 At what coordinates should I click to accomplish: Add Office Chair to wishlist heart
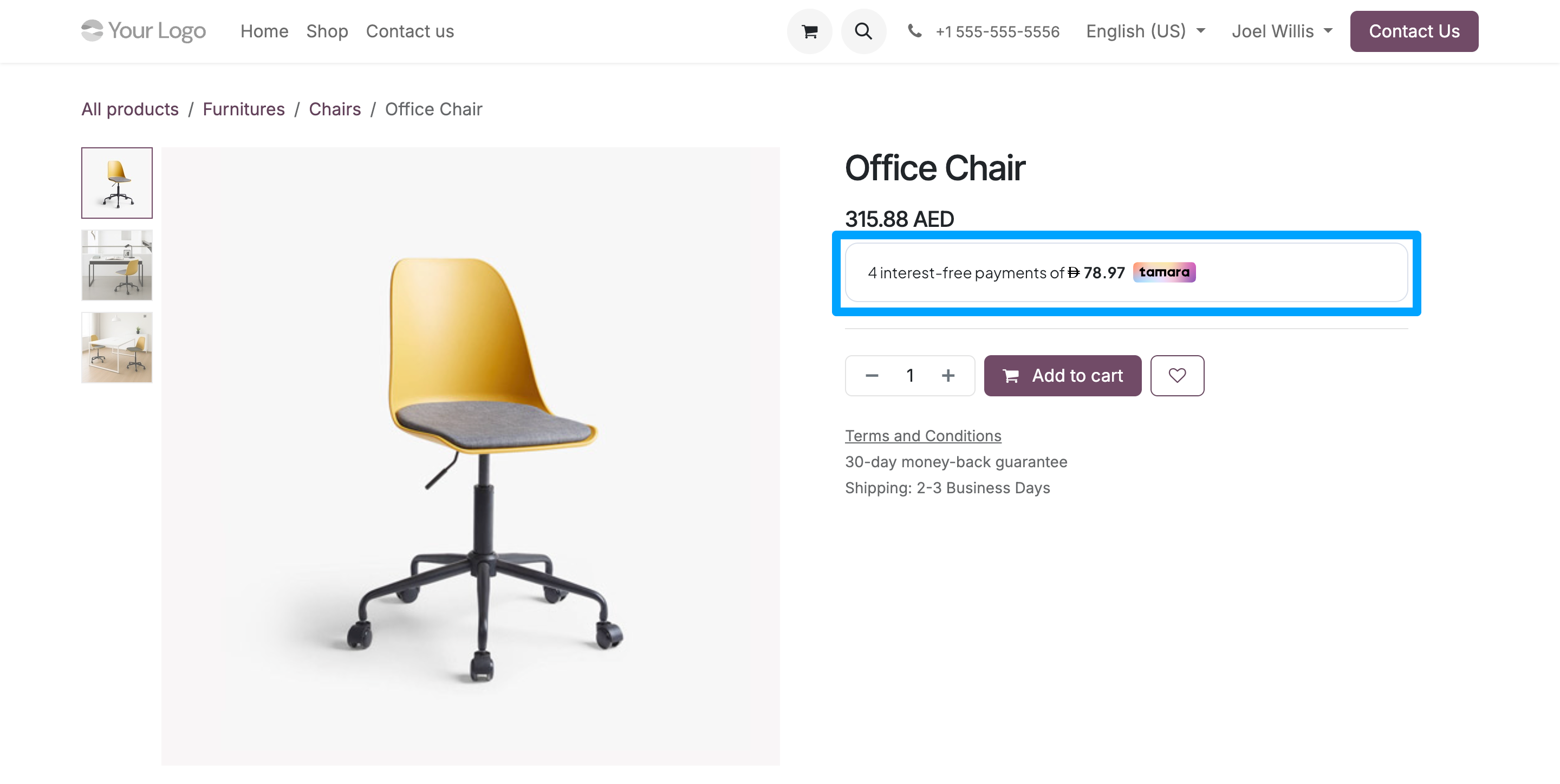point(1176,375)
